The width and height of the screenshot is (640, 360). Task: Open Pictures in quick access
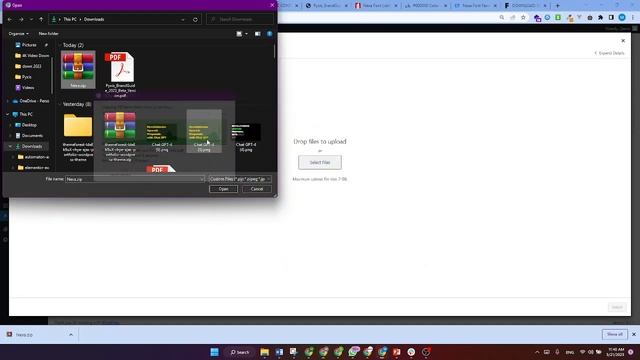[29, 45]
